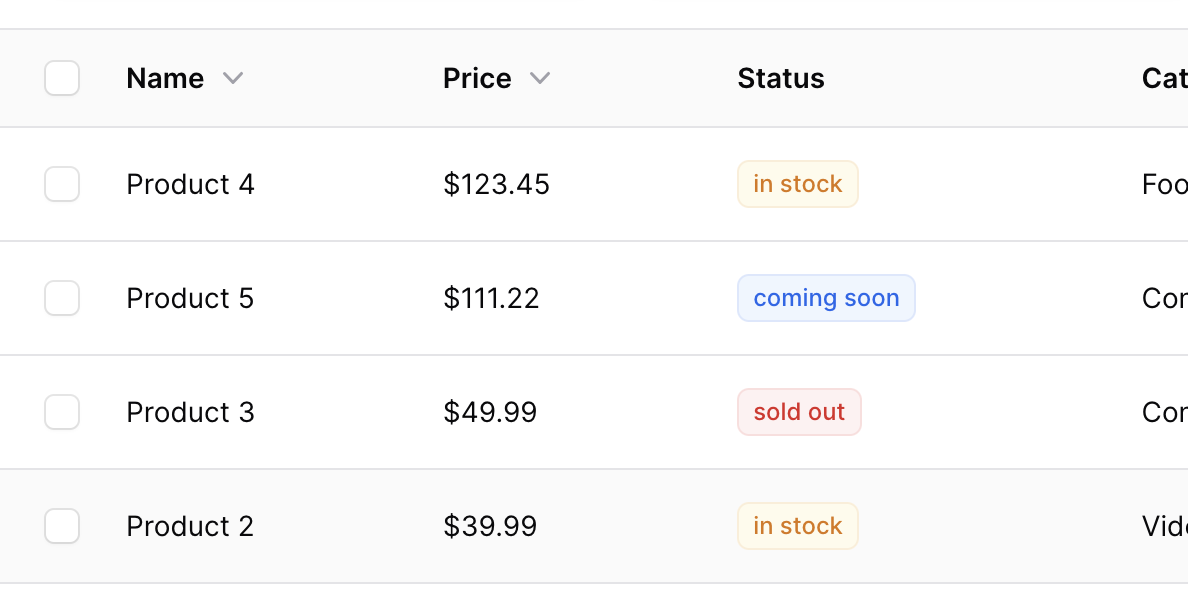Check the Product 5 row checkbox
The width and height of the screenshot is (1188, 598).
coord(62,298)
